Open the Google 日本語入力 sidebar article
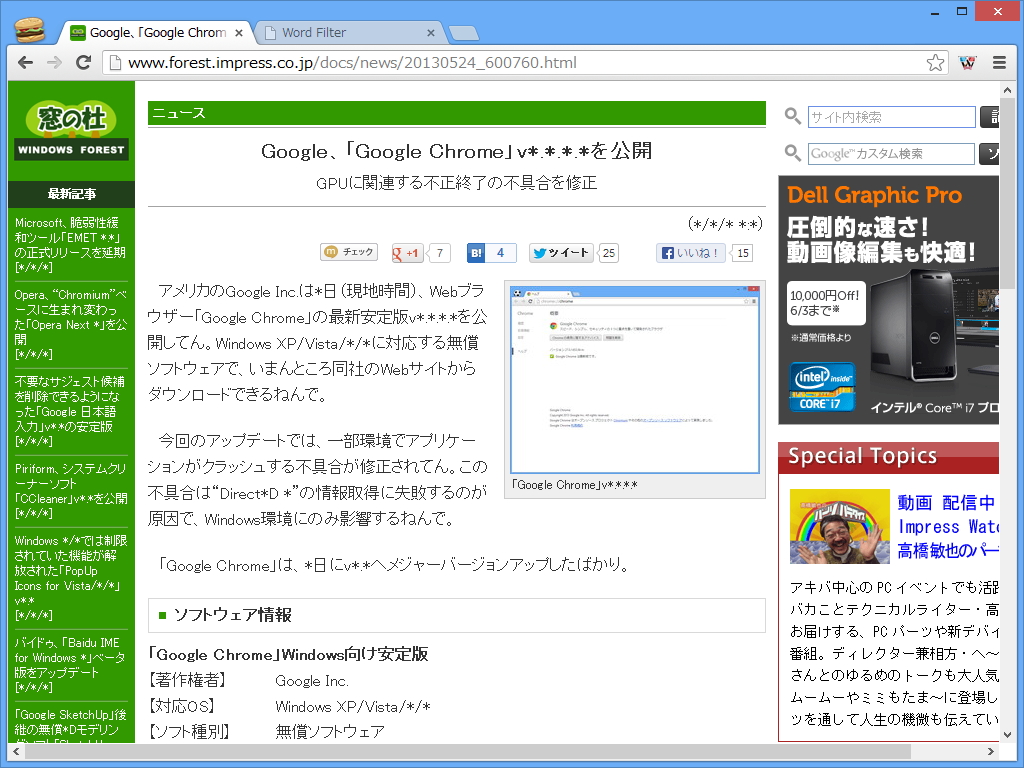 pyautogui.click(x=69, y=411)
